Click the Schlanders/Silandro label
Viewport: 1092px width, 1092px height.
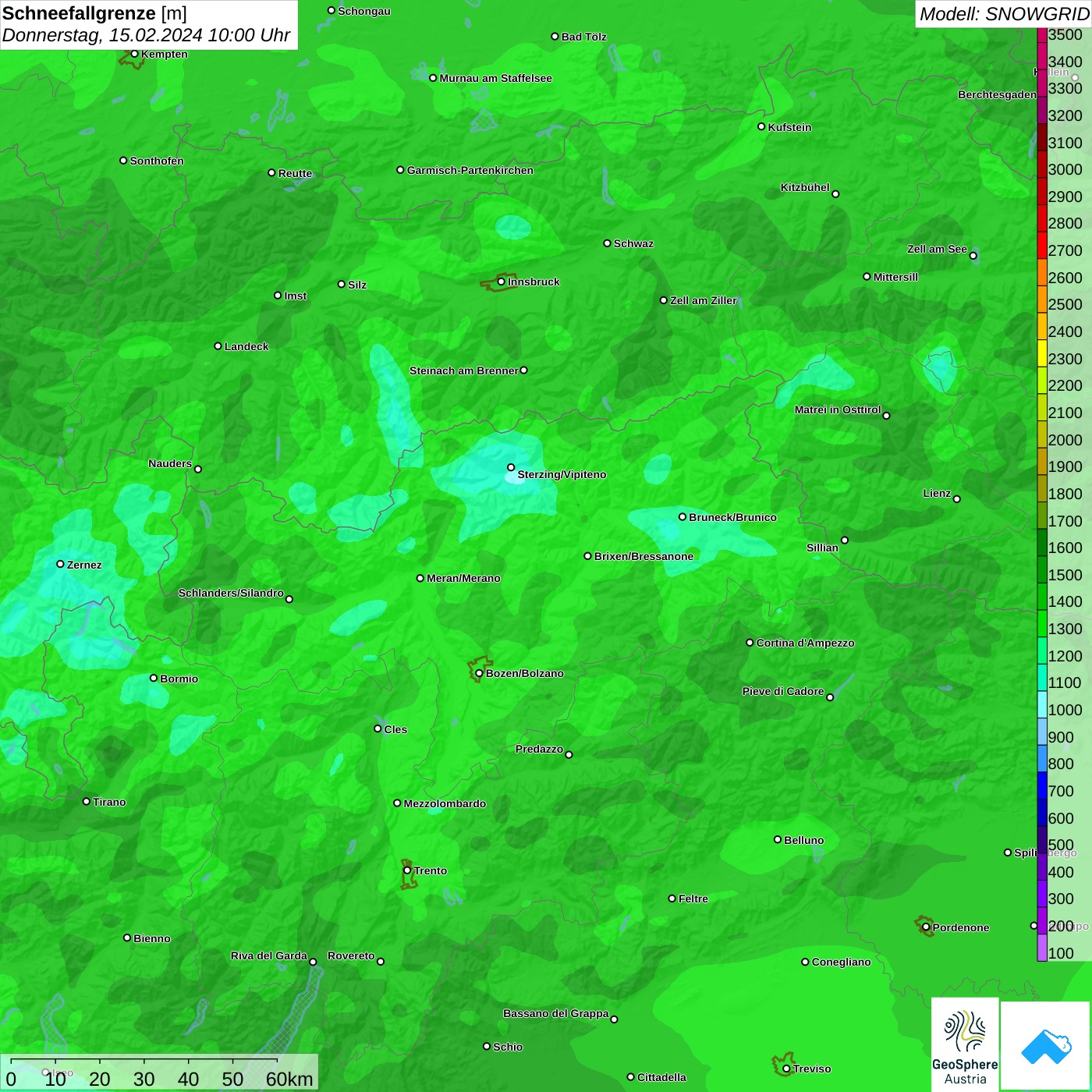pyautogui.click(x=231, y=593)
